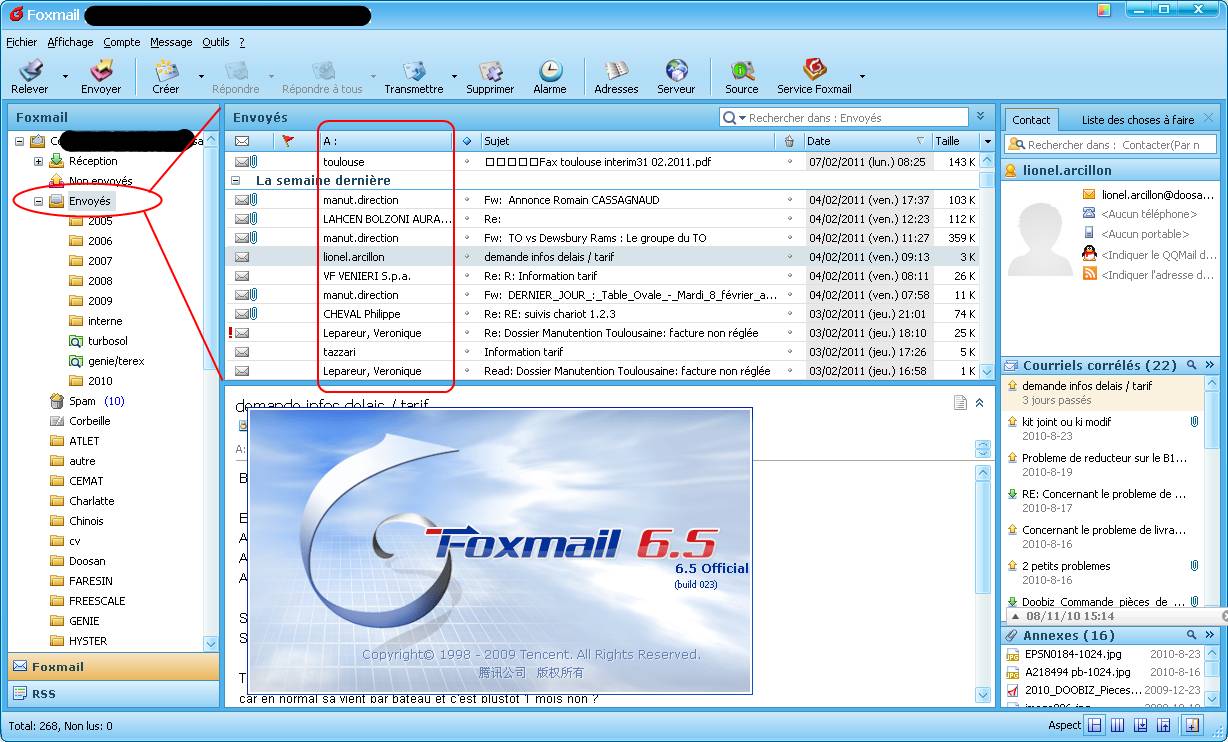Expand the Réception folder tree node

[x=38, y=161]
